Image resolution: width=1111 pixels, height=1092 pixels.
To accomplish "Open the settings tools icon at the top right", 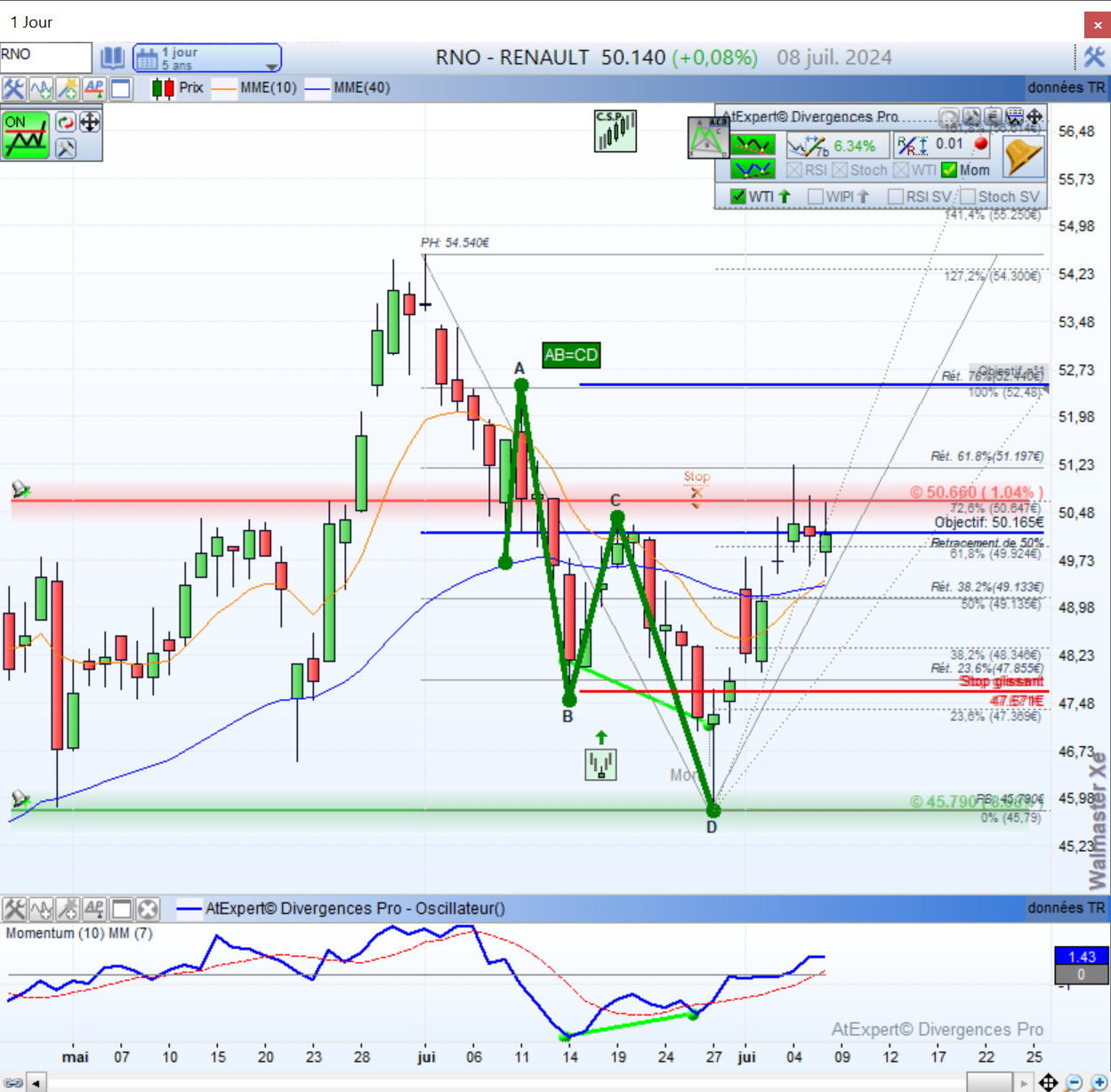I will pos(1094,58).
